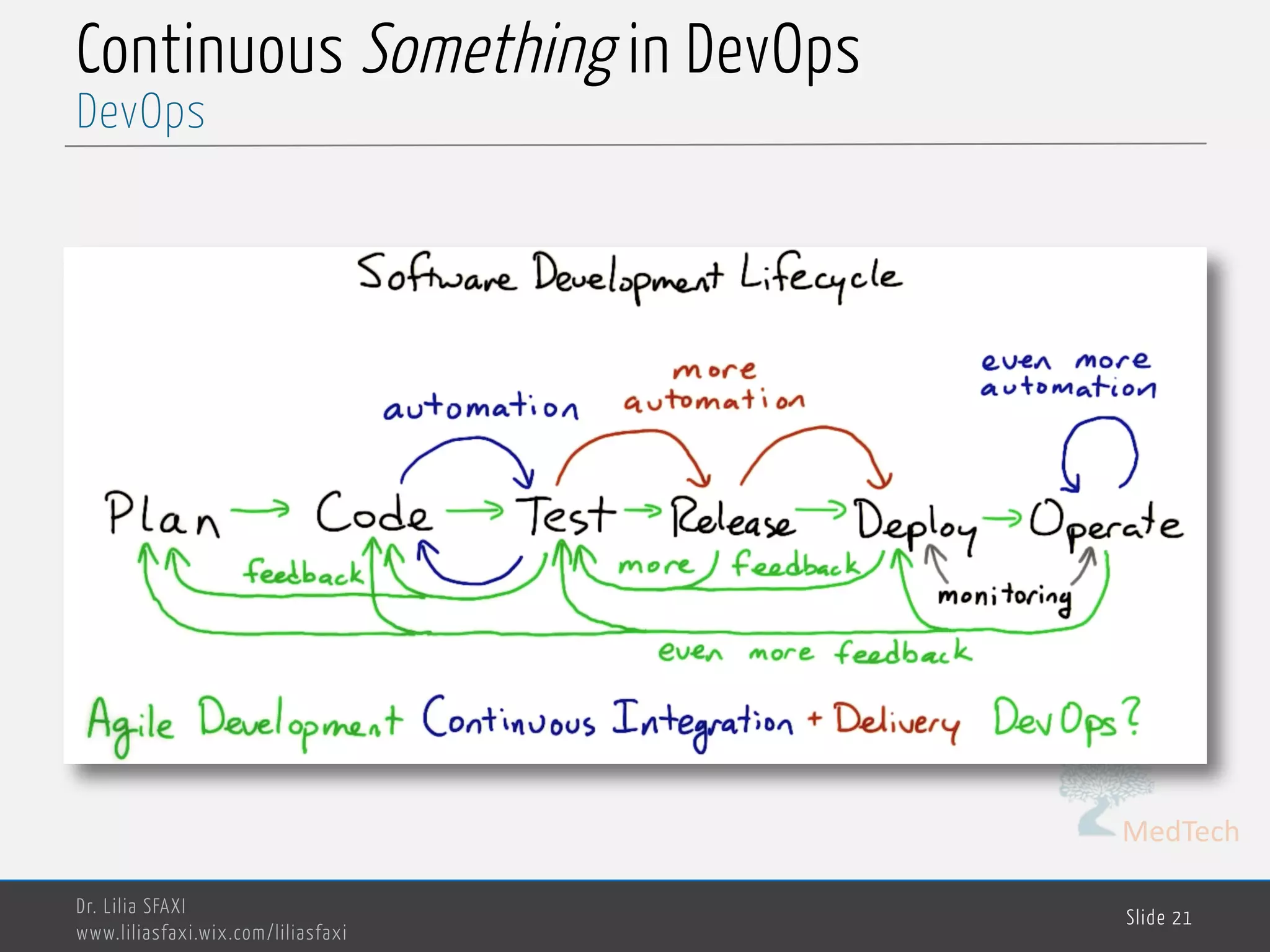Click the green arrow between Plan and Code
The width and height of the screenshot is (1270, 952).
tap(260, 509)
